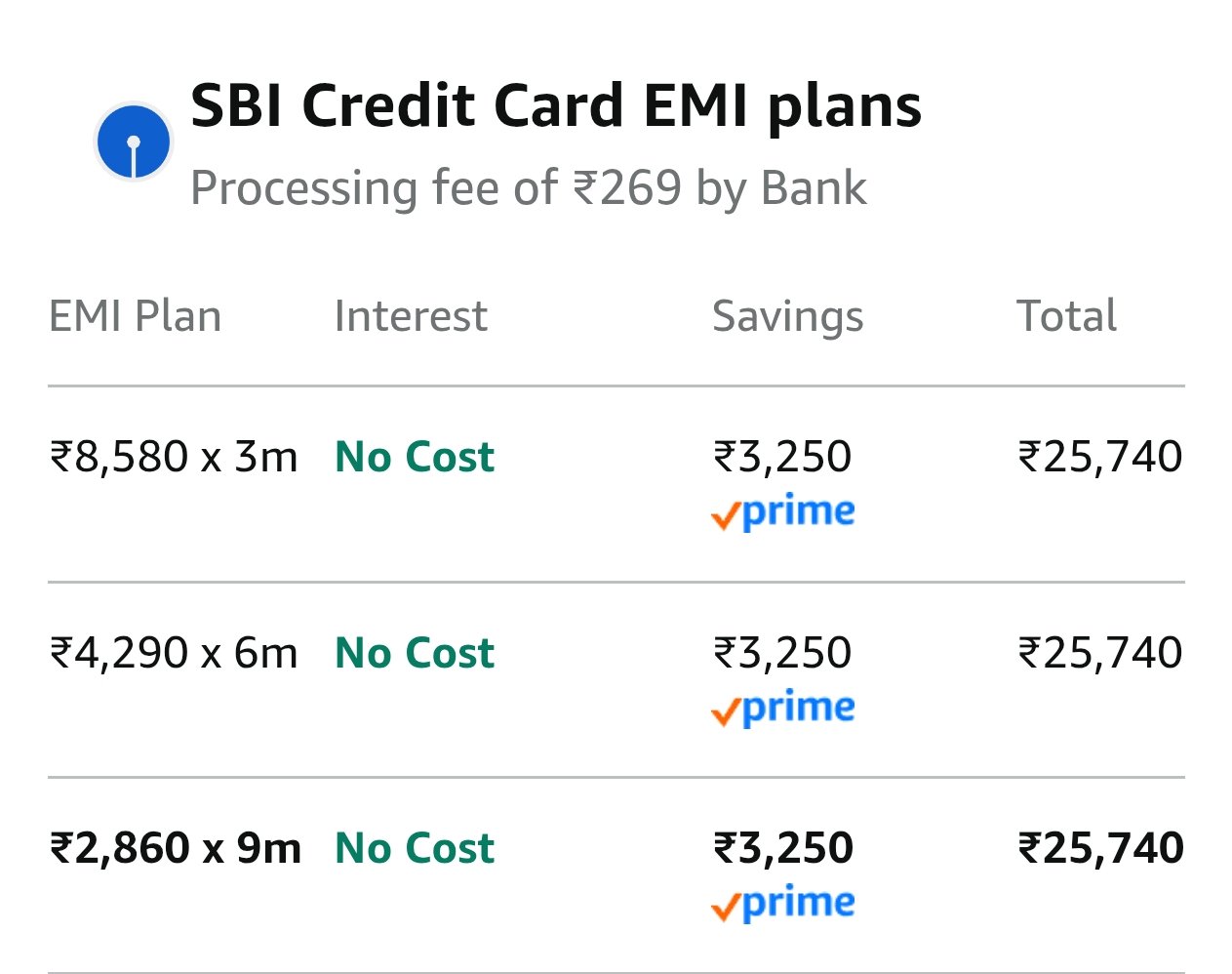This screenshot has width=1232, height=974.
Task: Click the Total column header
Action: [x=1066, y=316]
